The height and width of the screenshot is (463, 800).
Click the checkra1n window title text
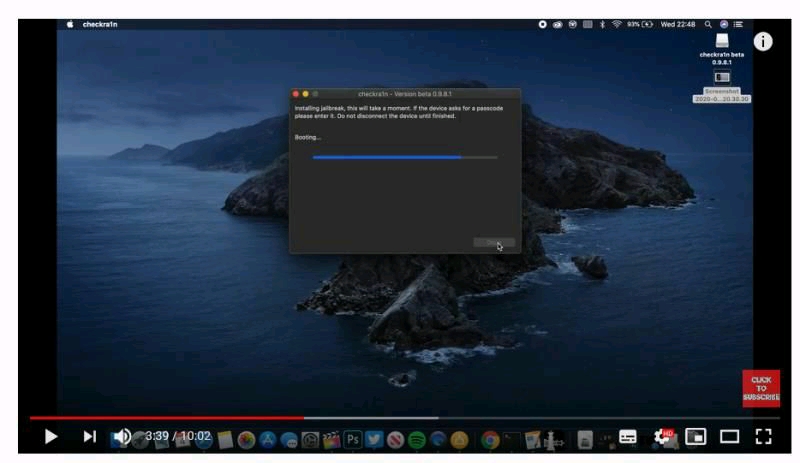pos(405,94)
